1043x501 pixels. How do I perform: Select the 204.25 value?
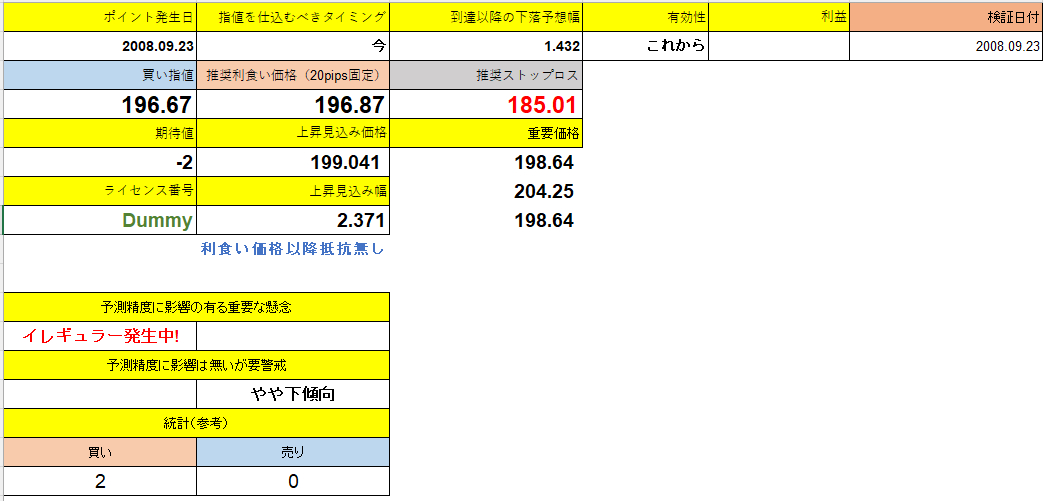(x=543, y=192)
